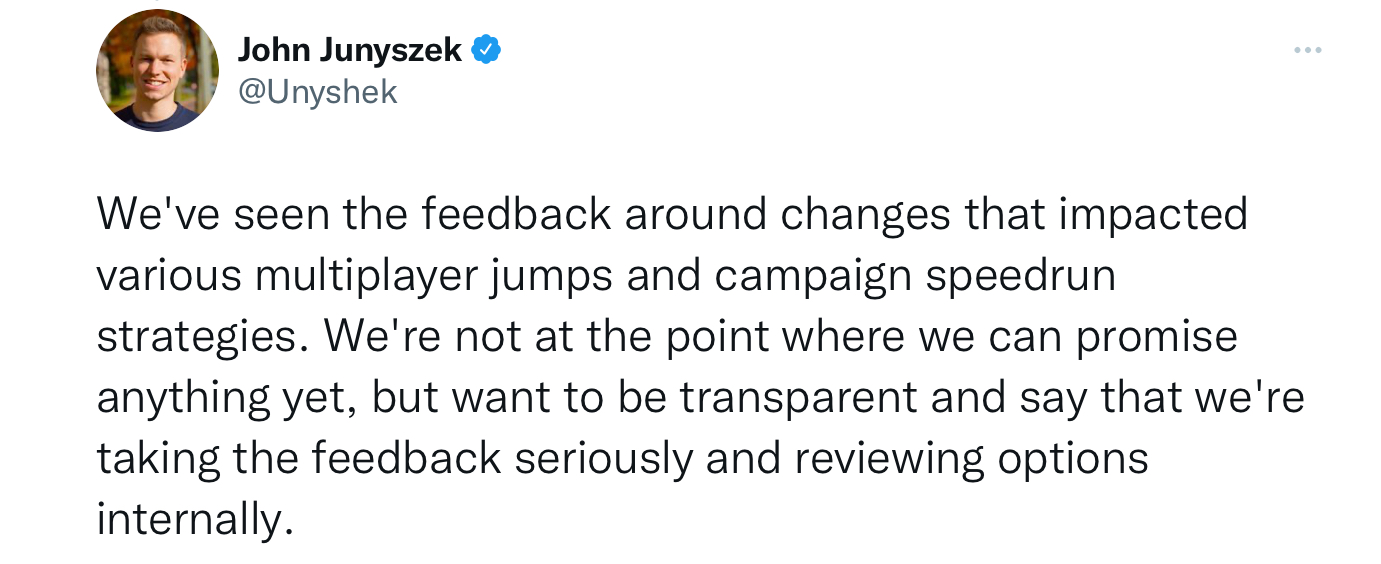Open John Junyszek's profile photo
The width and height of the screenshot is (1381, 564).
[157, 71]
